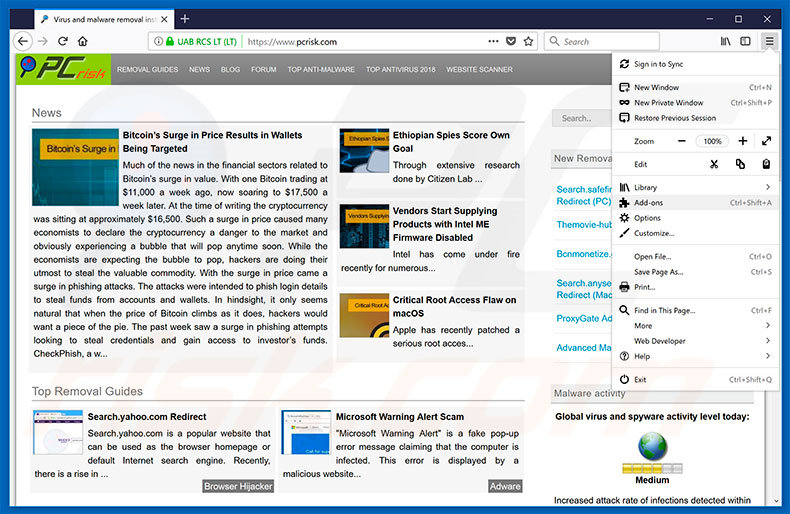This screenshot has width=790, height=514.
Task: Go to the Home page icon
Action: tap(83, 41)
